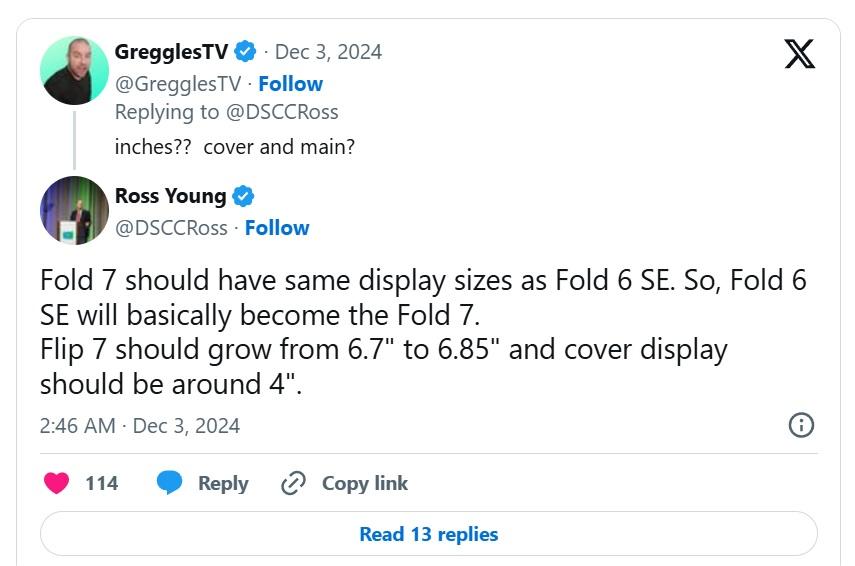Click the @GregglesTV handle
The image size is (855, 566).
click(x=178, y=84)
